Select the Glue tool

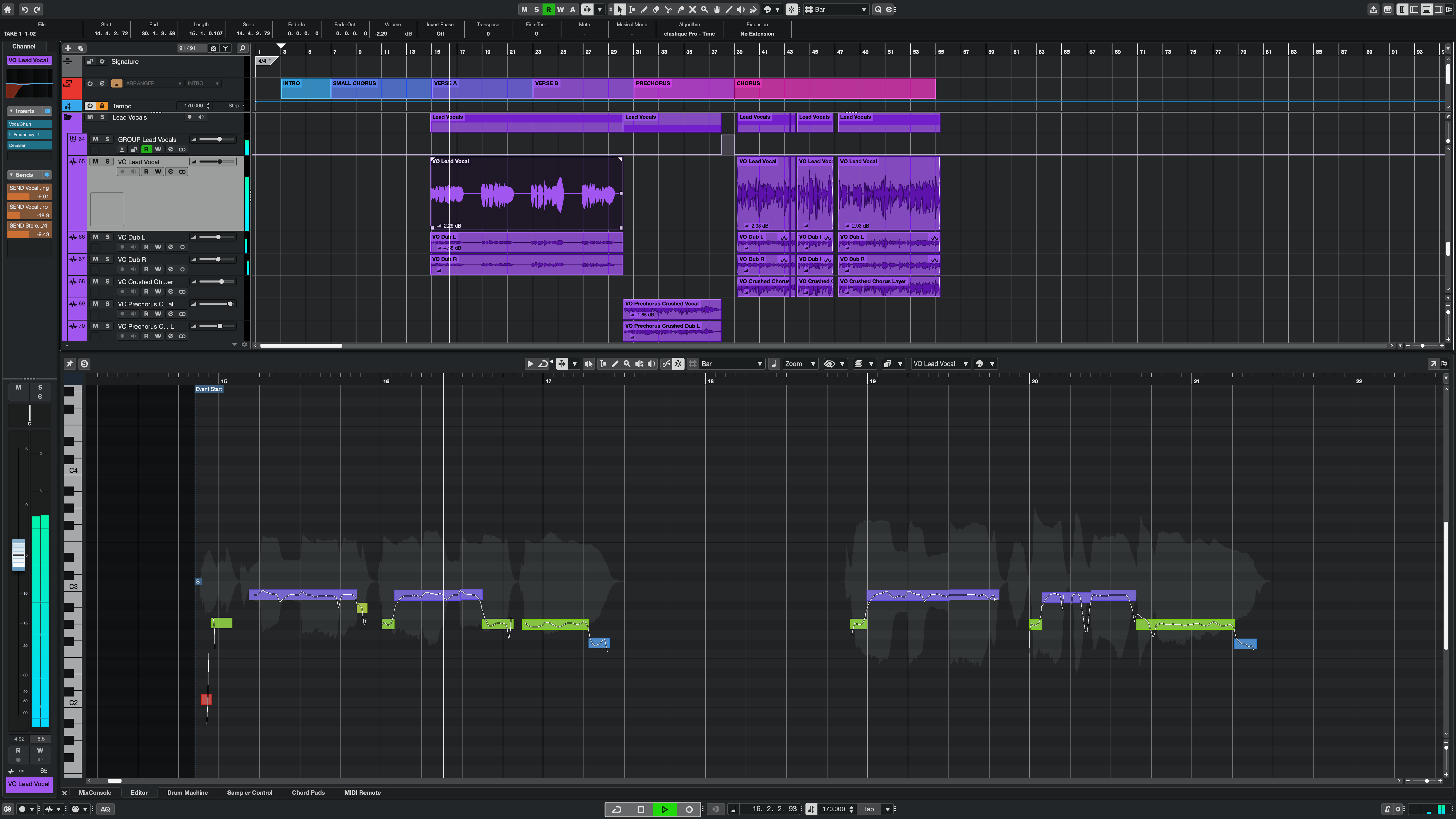click(681, 10)
